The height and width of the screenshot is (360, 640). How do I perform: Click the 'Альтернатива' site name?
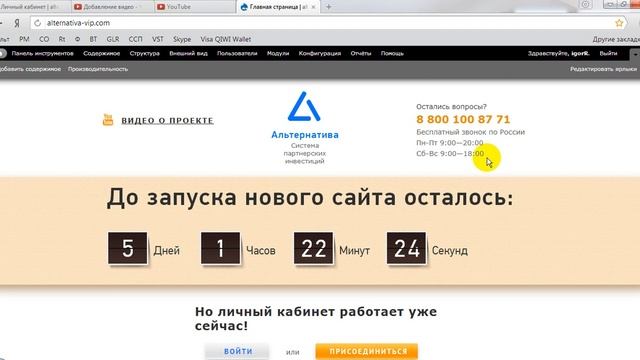pyautogui.click(x=305, y=135)
